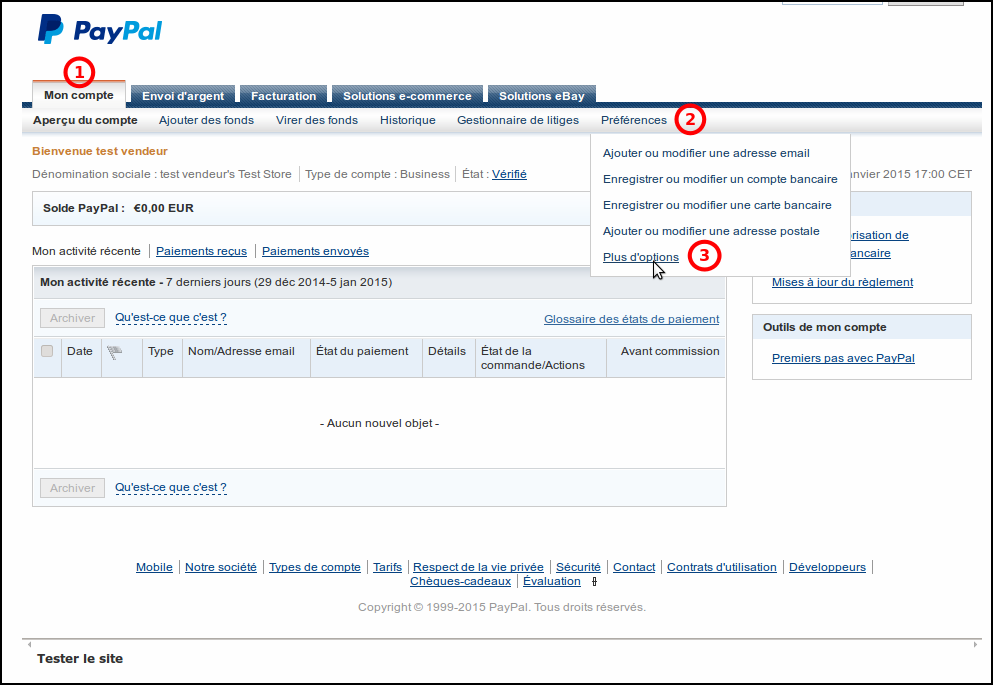The height and width of the screenshot is (685, 993).
Task: Choose Enregistrer ou modifier une carte bancaire
Action: [717, 205]
